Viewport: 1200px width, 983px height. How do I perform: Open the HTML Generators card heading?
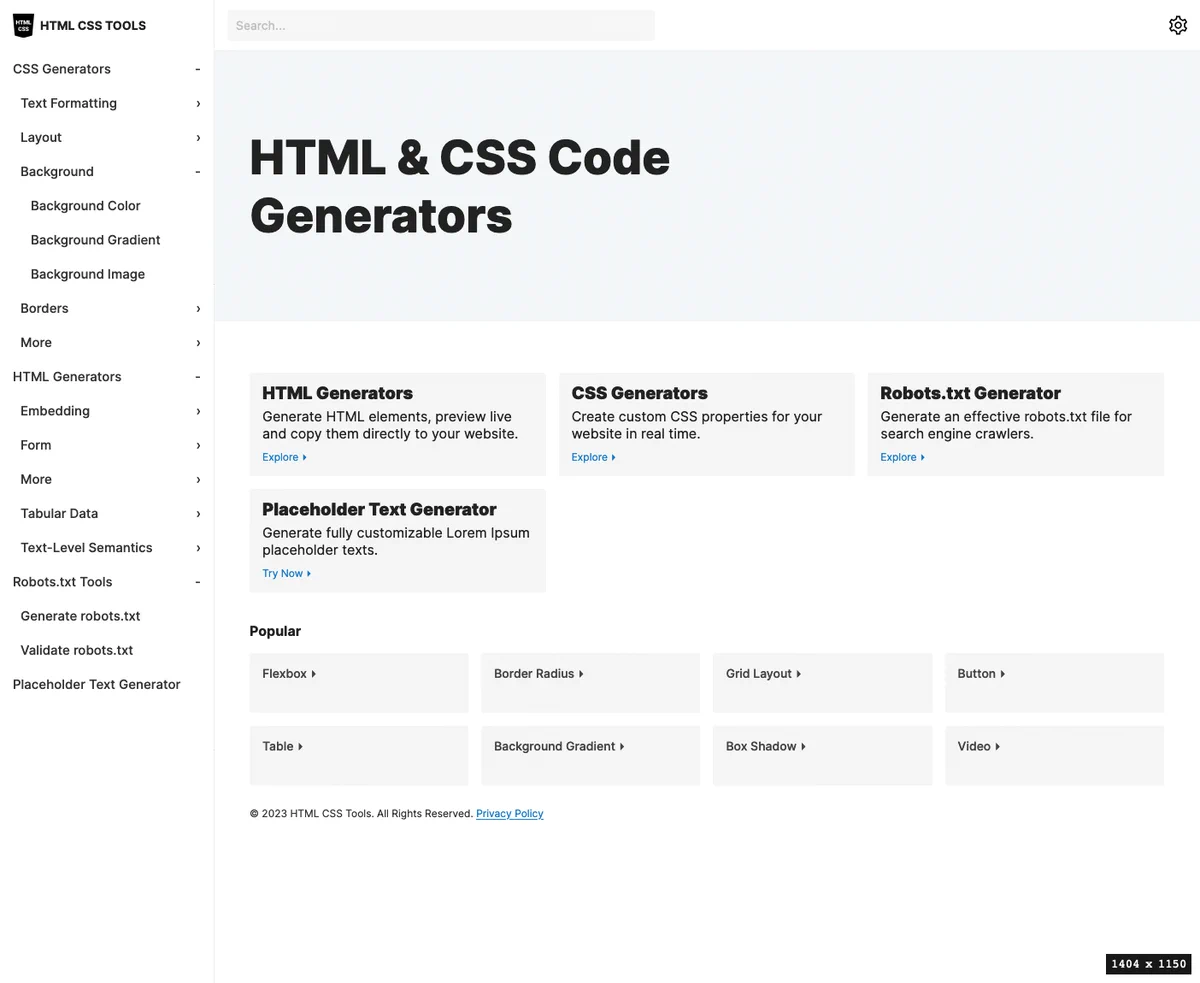point(337,393)
